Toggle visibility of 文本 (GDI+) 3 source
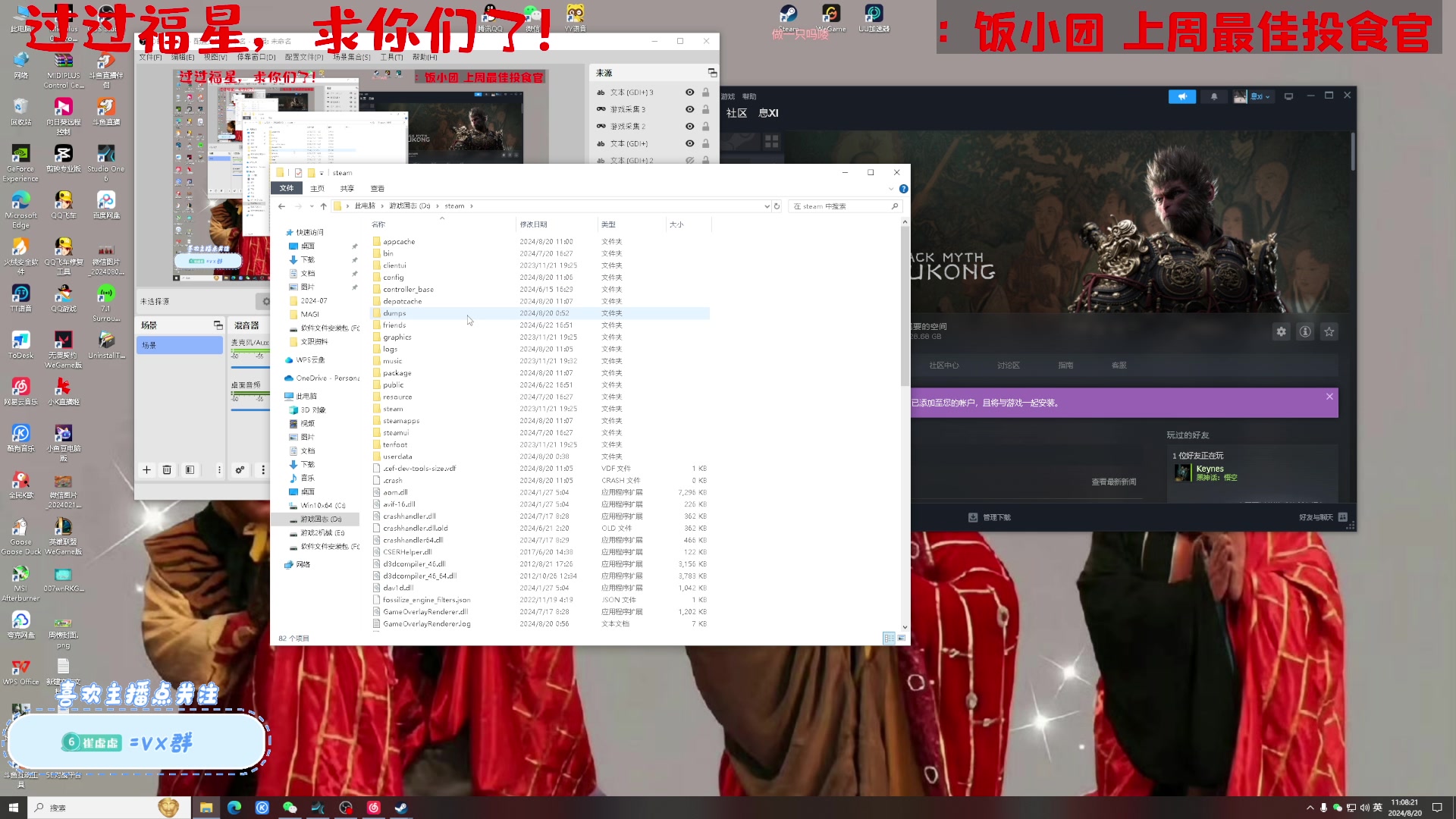This screenshot has width=1456, height=819. [689, 93]
